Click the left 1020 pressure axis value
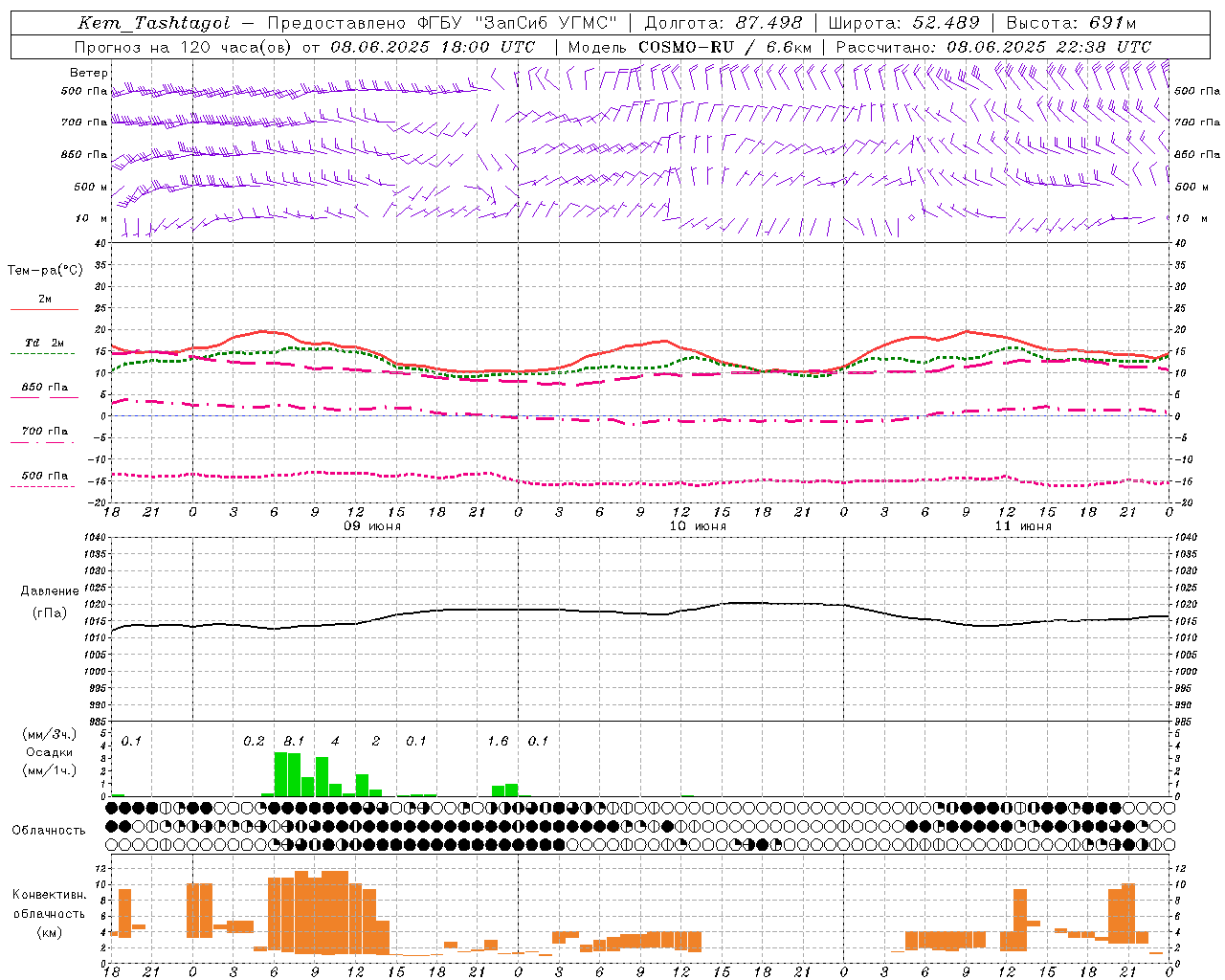The image size is (1225, 980). [x=93, y=605]
